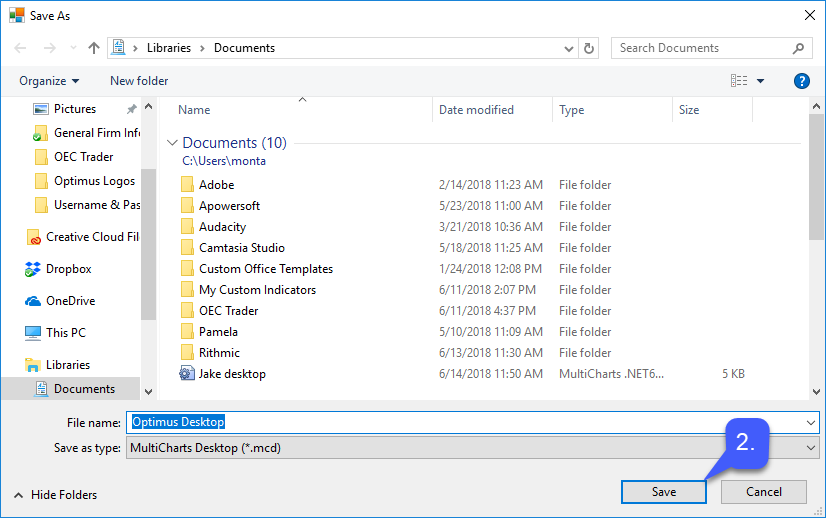This screenshot has height=518, width=826.
Task: Select OneDrive in navigation pane
Action: (x=60, y=301)
